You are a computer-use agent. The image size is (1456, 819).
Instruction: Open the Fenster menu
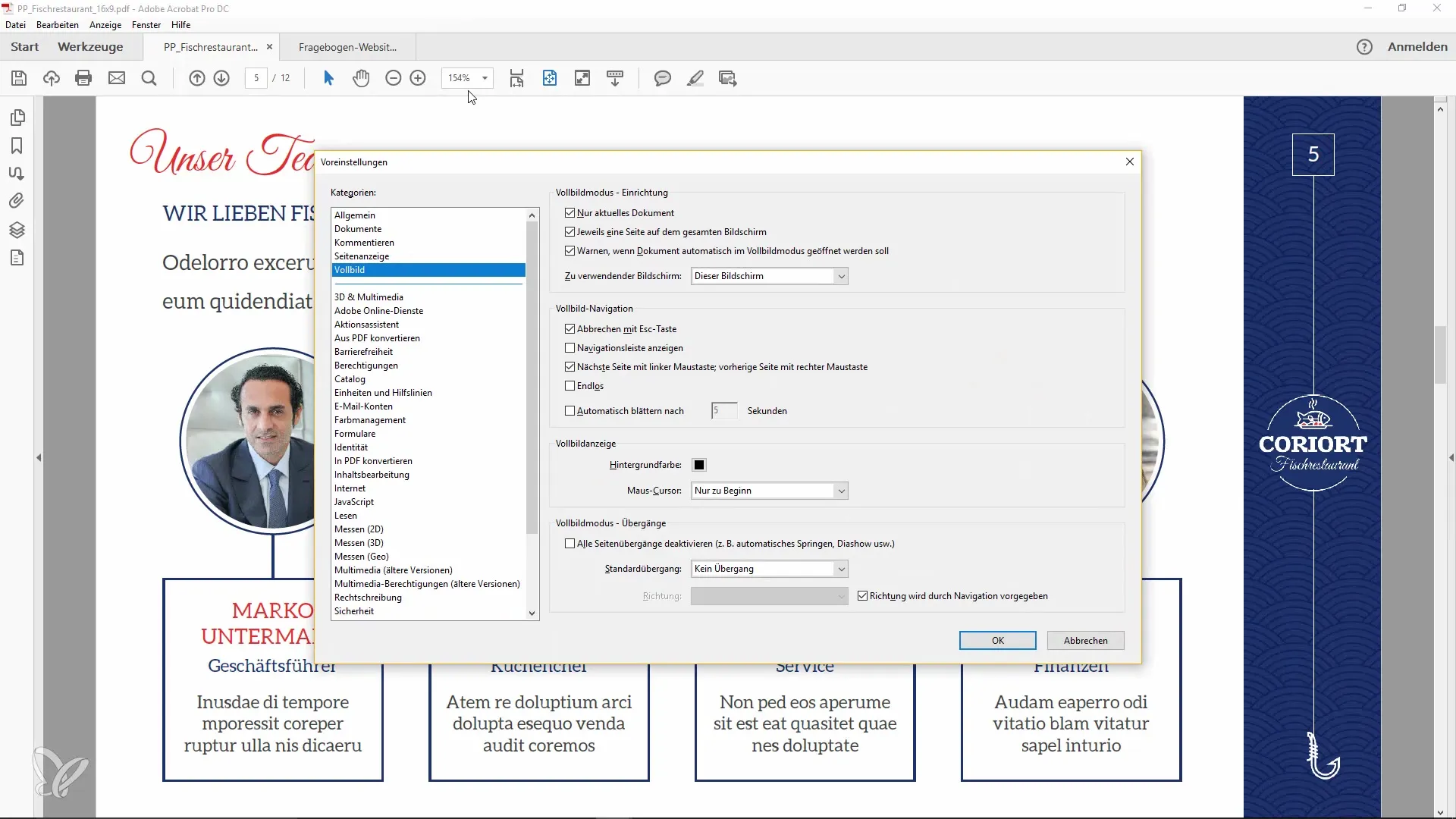pyautogui.click(x=146, y=25)
